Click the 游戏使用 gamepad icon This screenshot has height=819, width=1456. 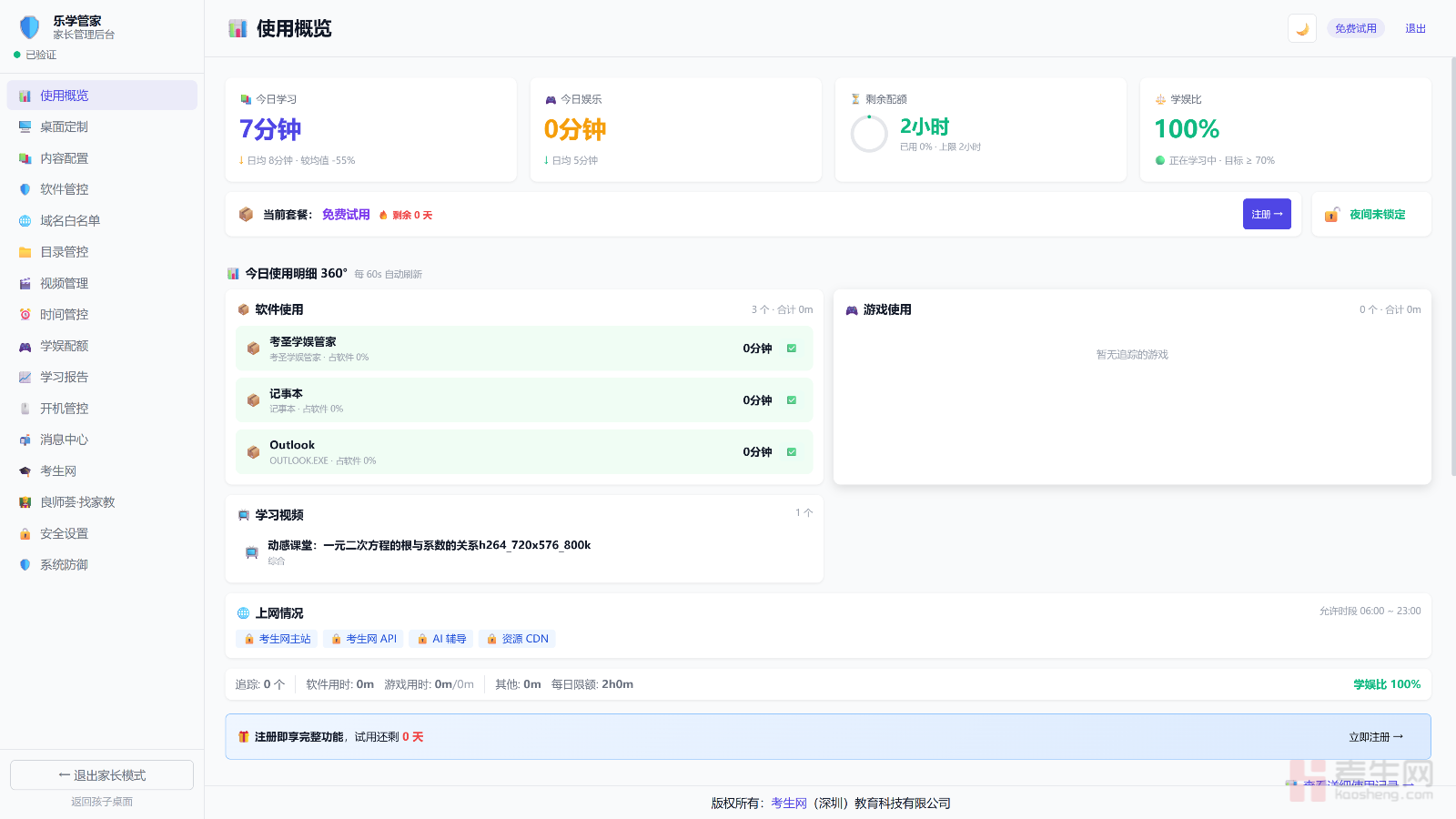(852, 310)
